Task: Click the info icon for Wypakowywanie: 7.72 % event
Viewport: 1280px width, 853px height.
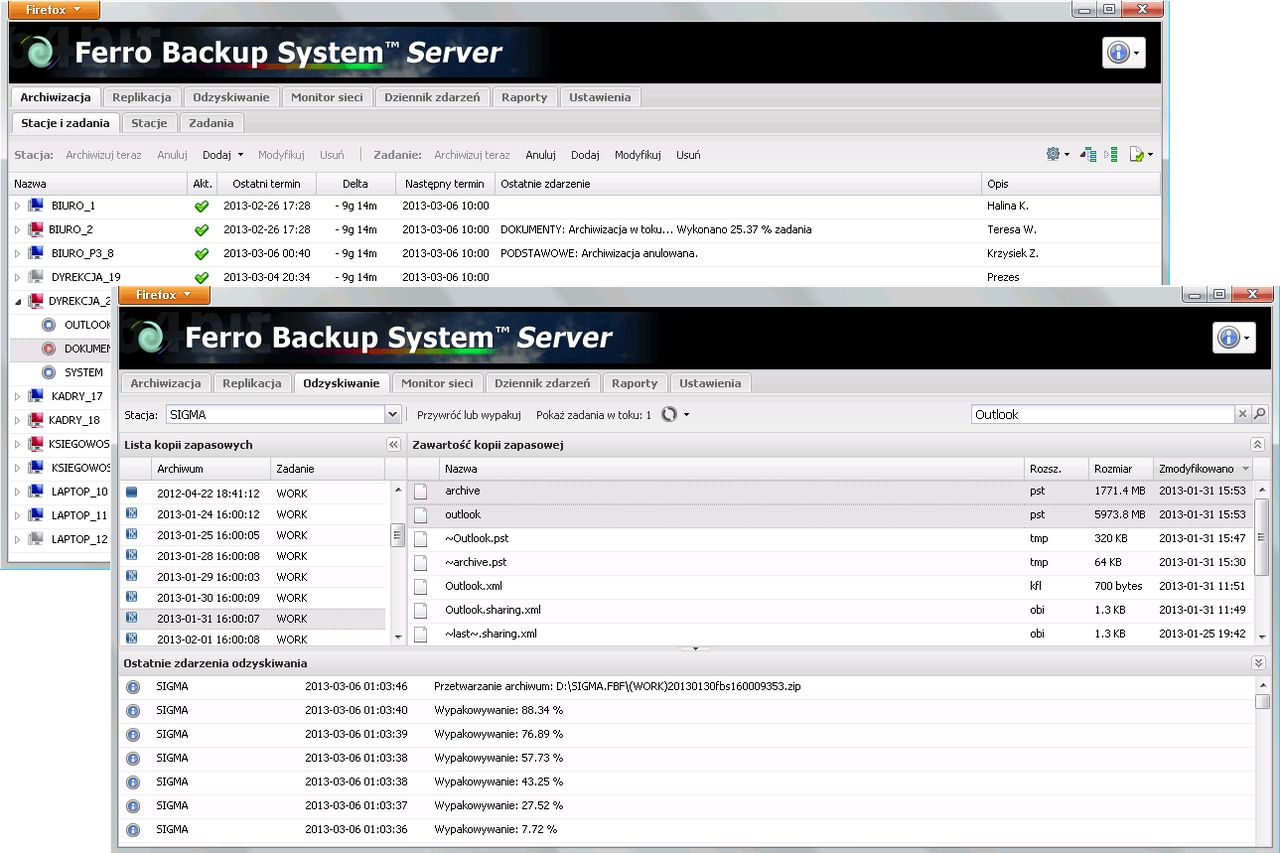Action: pyautogui.click(x=132, y=830)
